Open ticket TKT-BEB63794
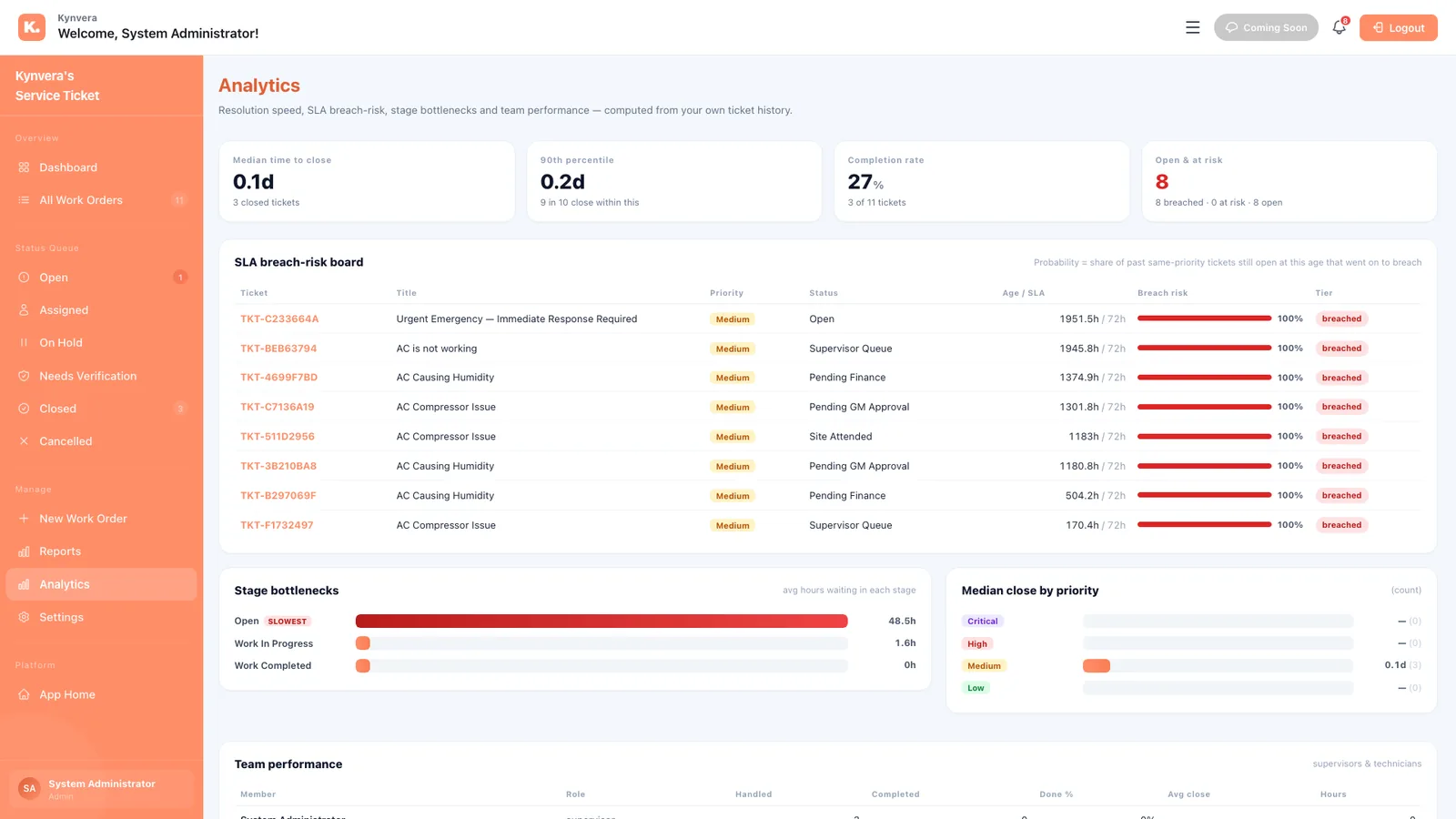 click(278, 349)
